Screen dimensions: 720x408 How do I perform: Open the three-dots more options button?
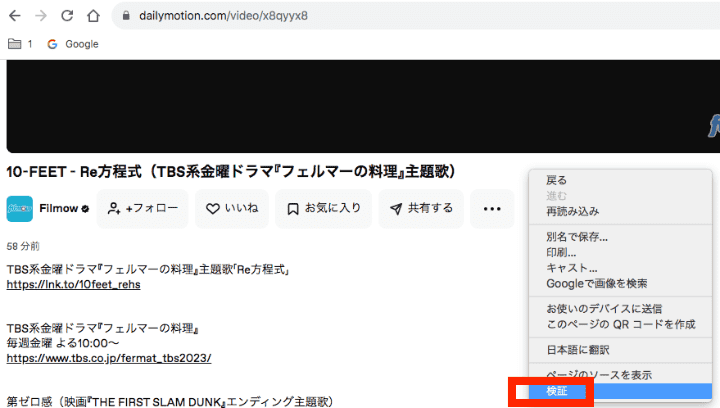pos(492,209)
